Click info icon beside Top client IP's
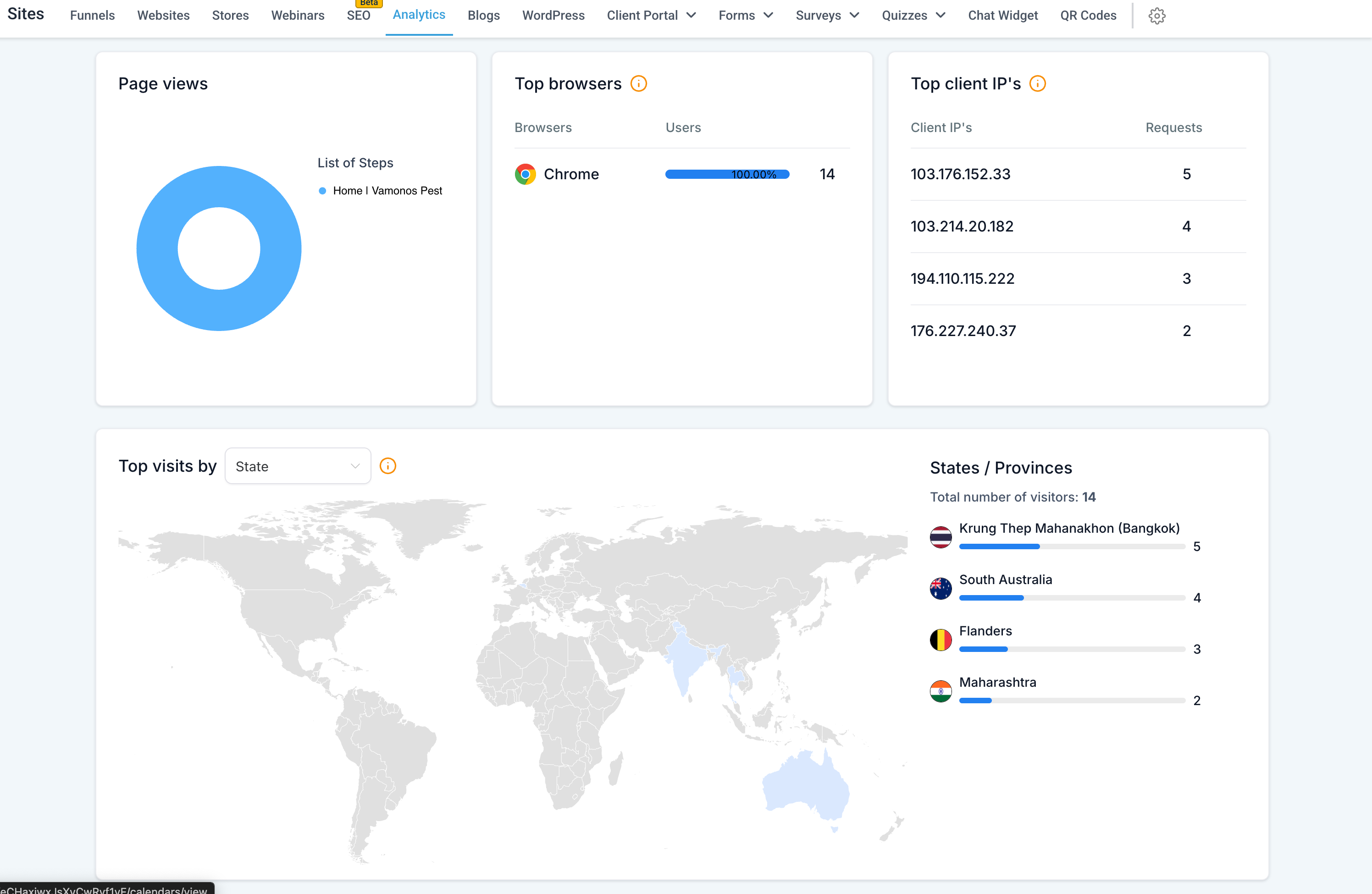 (1037, 83)
